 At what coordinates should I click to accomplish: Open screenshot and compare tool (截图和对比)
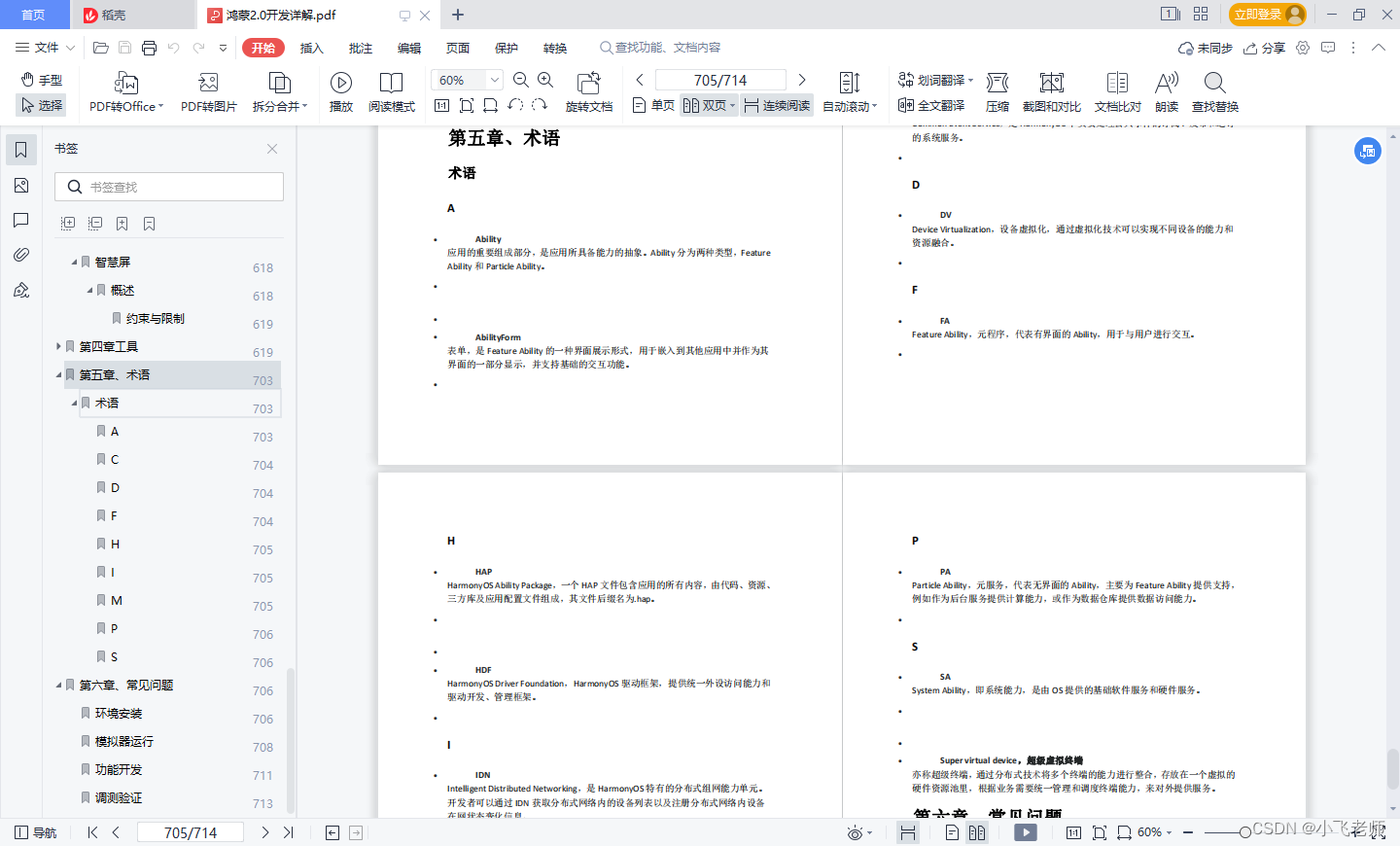1052,92
